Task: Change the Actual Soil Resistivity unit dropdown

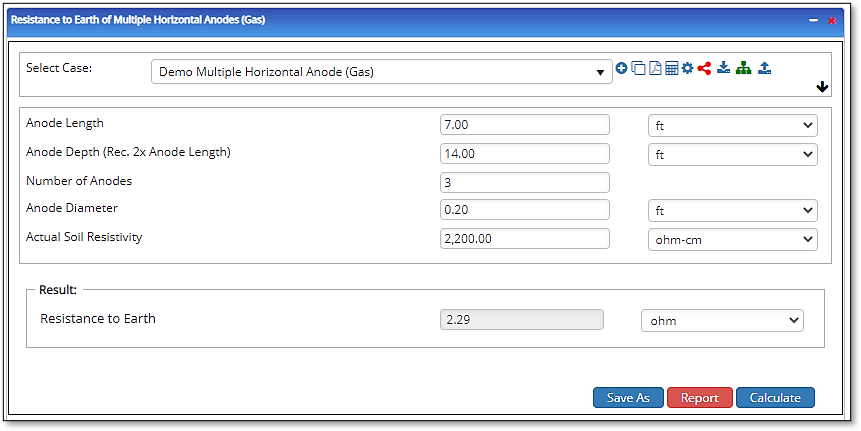Action: pyautogui.click(x=732, y=240)
